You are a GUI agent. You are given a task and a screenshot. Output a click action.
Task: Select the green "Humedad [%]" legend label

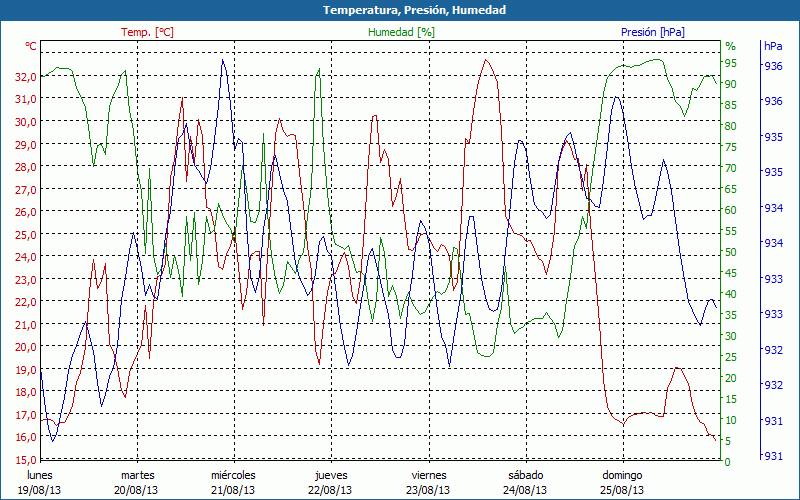pyautogui.click(x=402, y=32)
